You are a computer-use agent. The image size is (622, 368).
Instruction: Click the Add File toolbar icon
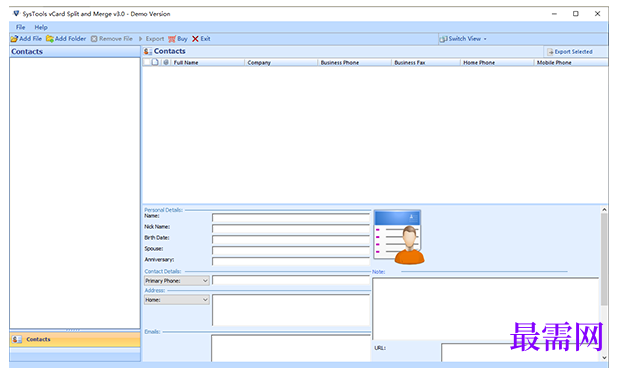(x=14, y=39)
